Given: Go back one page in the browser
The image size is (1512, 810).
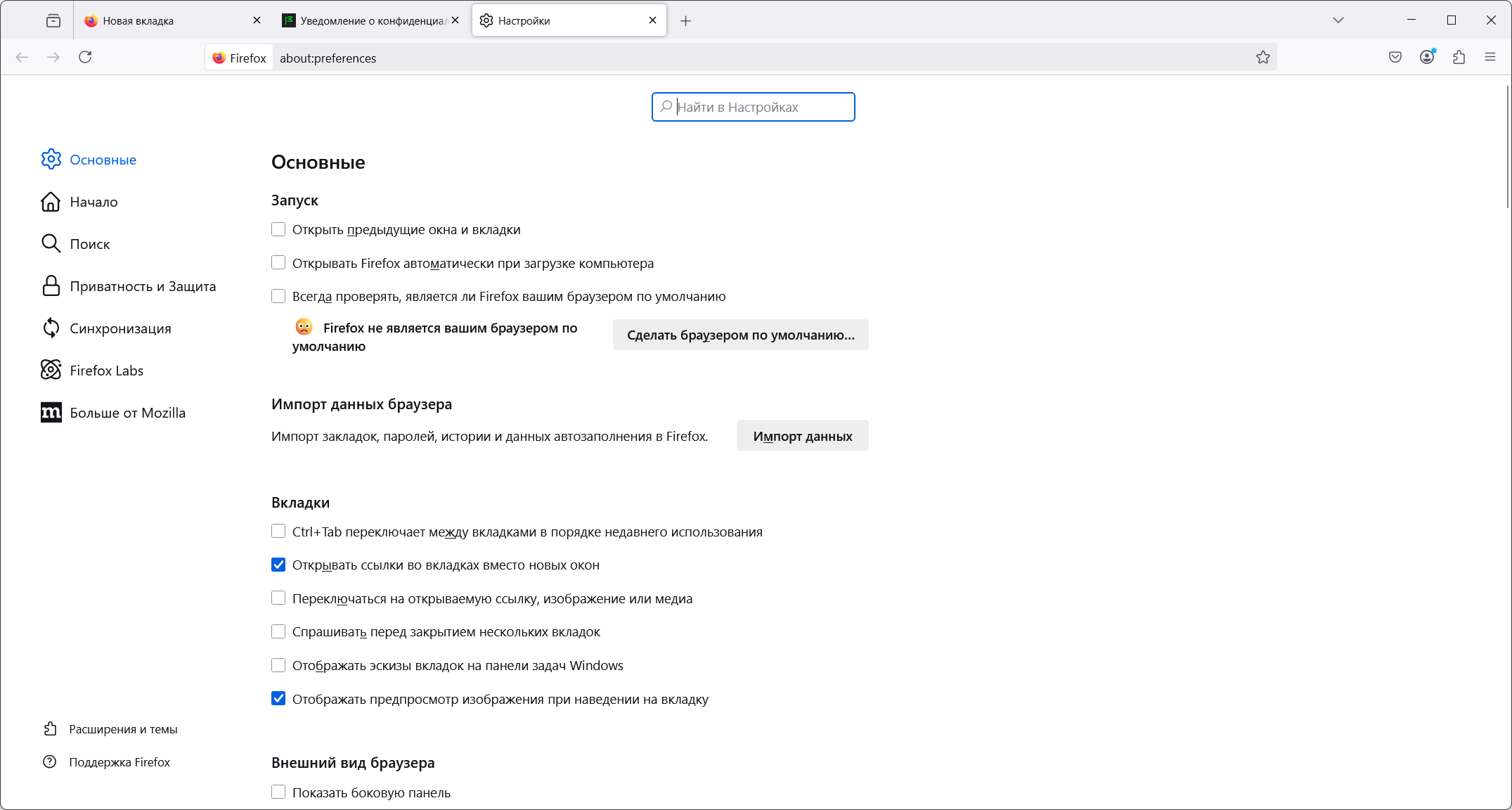Looking at the screenshot, I should (x=22, y=57).
